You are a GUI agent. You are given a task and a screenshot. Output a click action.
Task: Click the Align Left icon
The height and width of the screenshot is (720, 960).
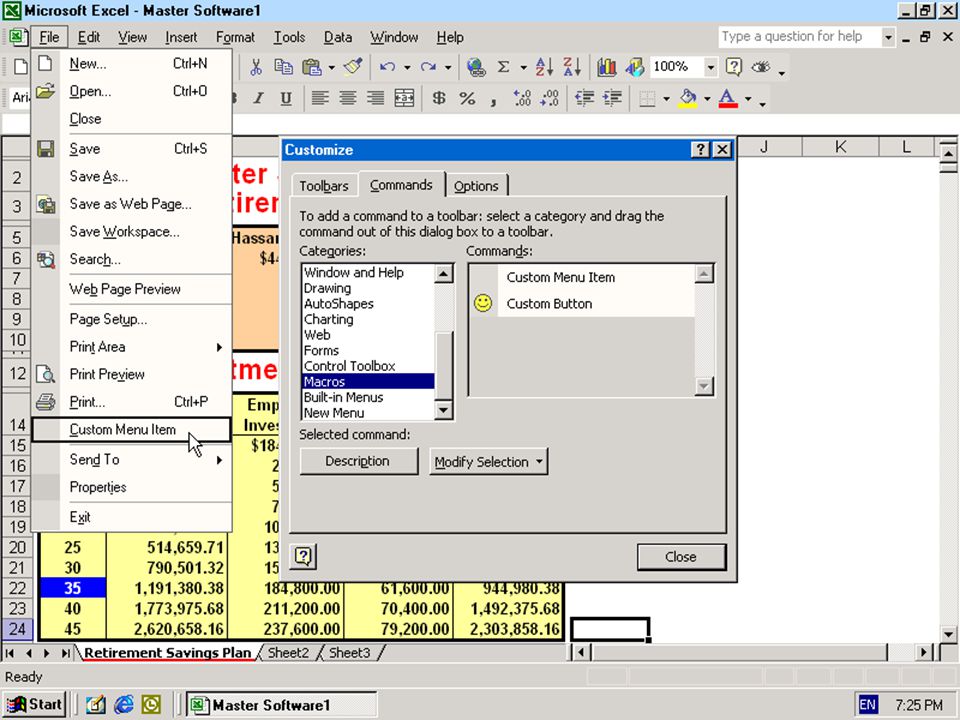point(320,98)
